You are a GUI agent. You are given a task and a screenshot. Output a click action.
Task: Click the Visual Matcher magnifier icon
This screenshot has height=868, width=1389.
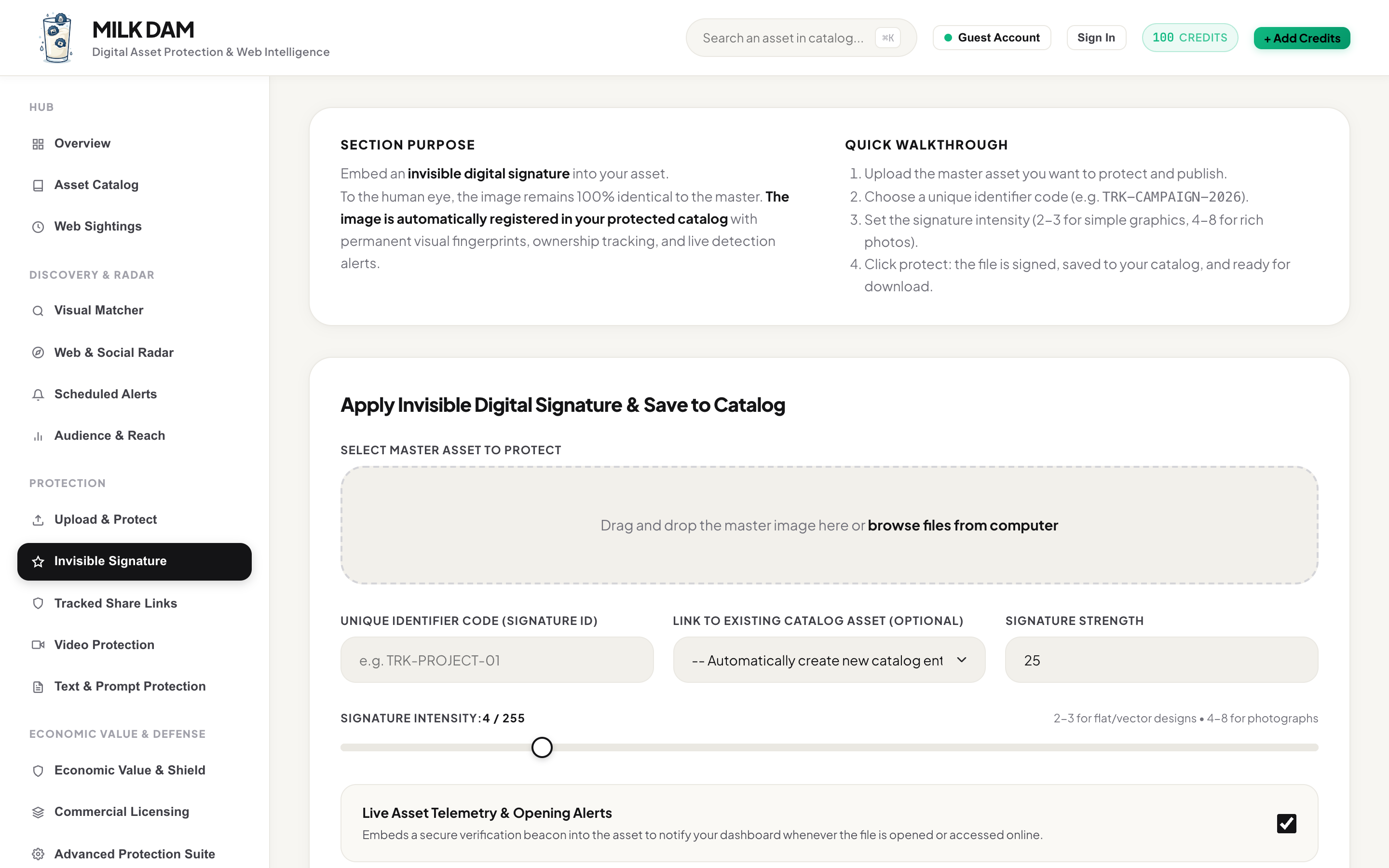(38, 311)
